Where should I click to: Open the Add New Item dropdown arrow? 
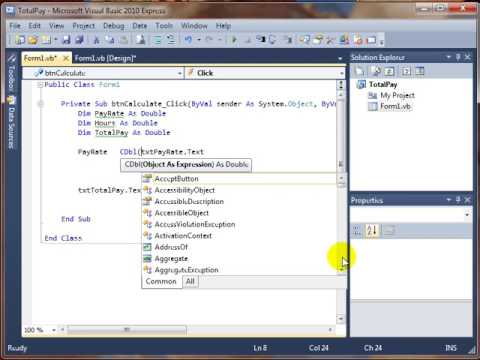coord(56,40)
